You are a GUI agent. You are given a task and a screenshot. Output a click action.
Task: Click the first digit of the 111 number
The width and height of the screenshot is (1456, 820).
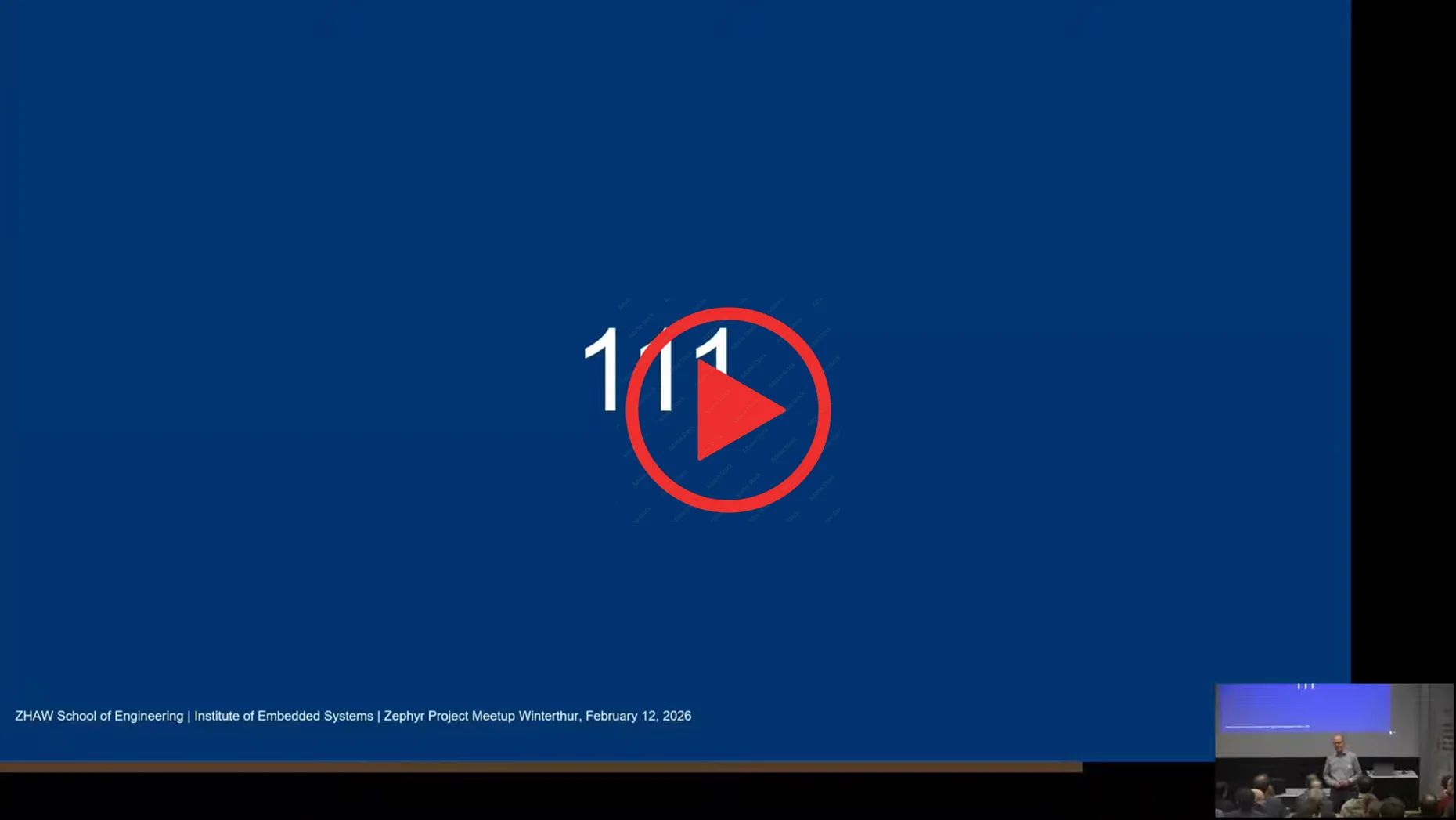(x=603, y=368)
